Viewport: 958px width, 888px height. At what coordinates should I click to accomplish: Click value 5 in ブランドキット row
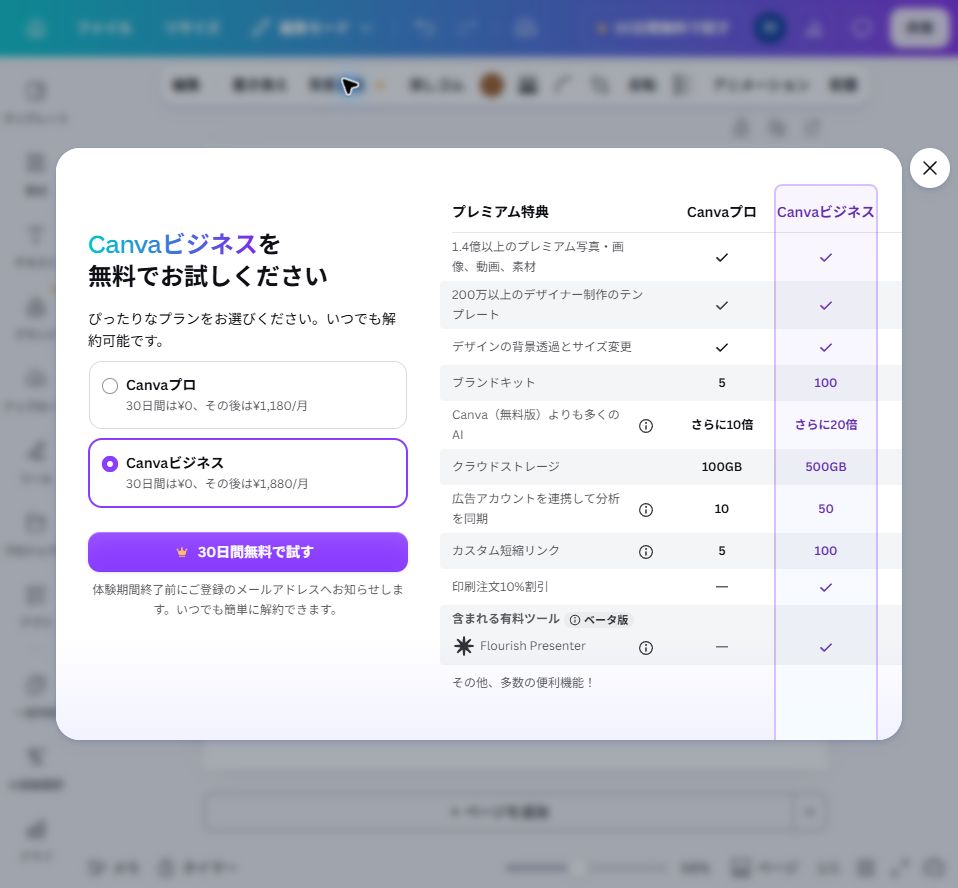[722, 383]
